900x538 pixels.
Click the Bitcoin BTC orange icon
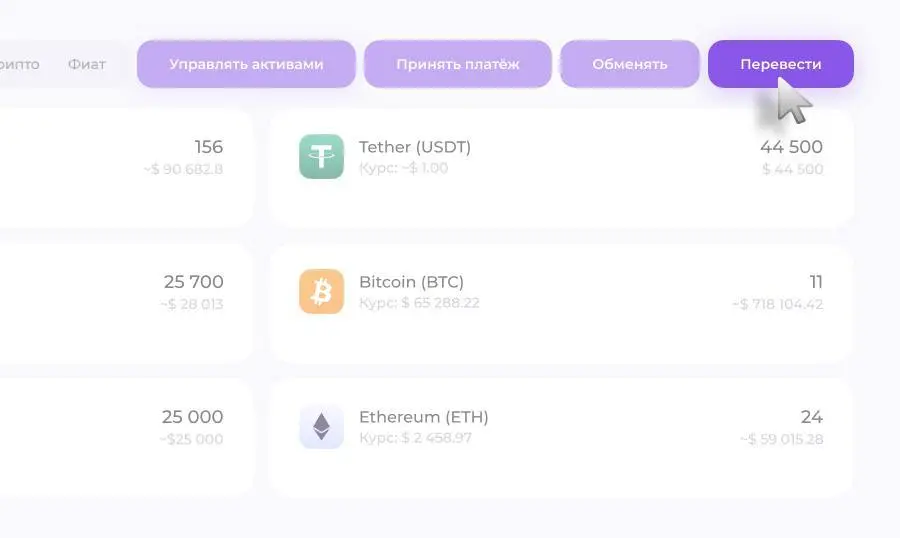[x=321, y=292]
